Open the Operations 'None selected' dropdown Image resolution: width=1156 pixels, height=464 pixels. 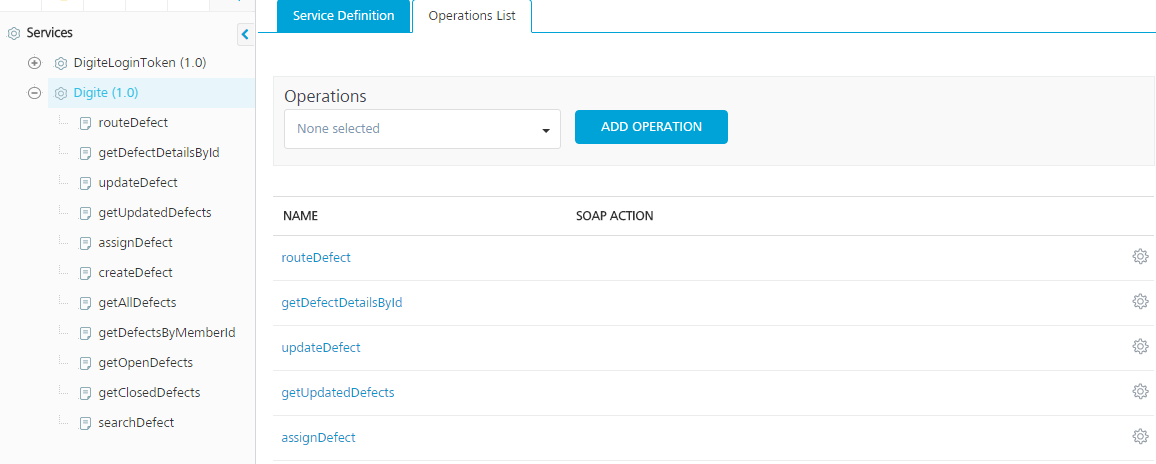[422, 129]
